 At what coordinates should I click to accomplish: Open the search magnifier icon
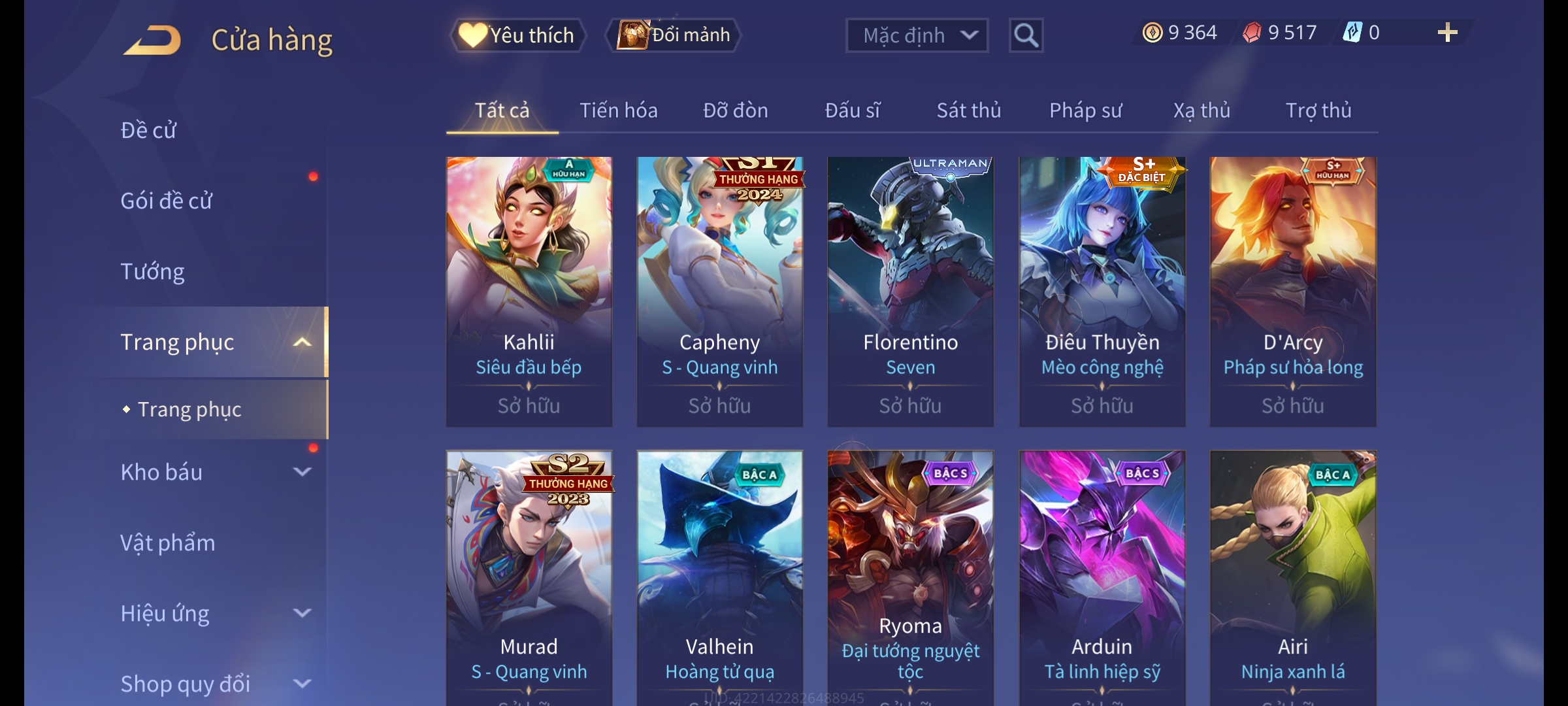coord(1026,35)
